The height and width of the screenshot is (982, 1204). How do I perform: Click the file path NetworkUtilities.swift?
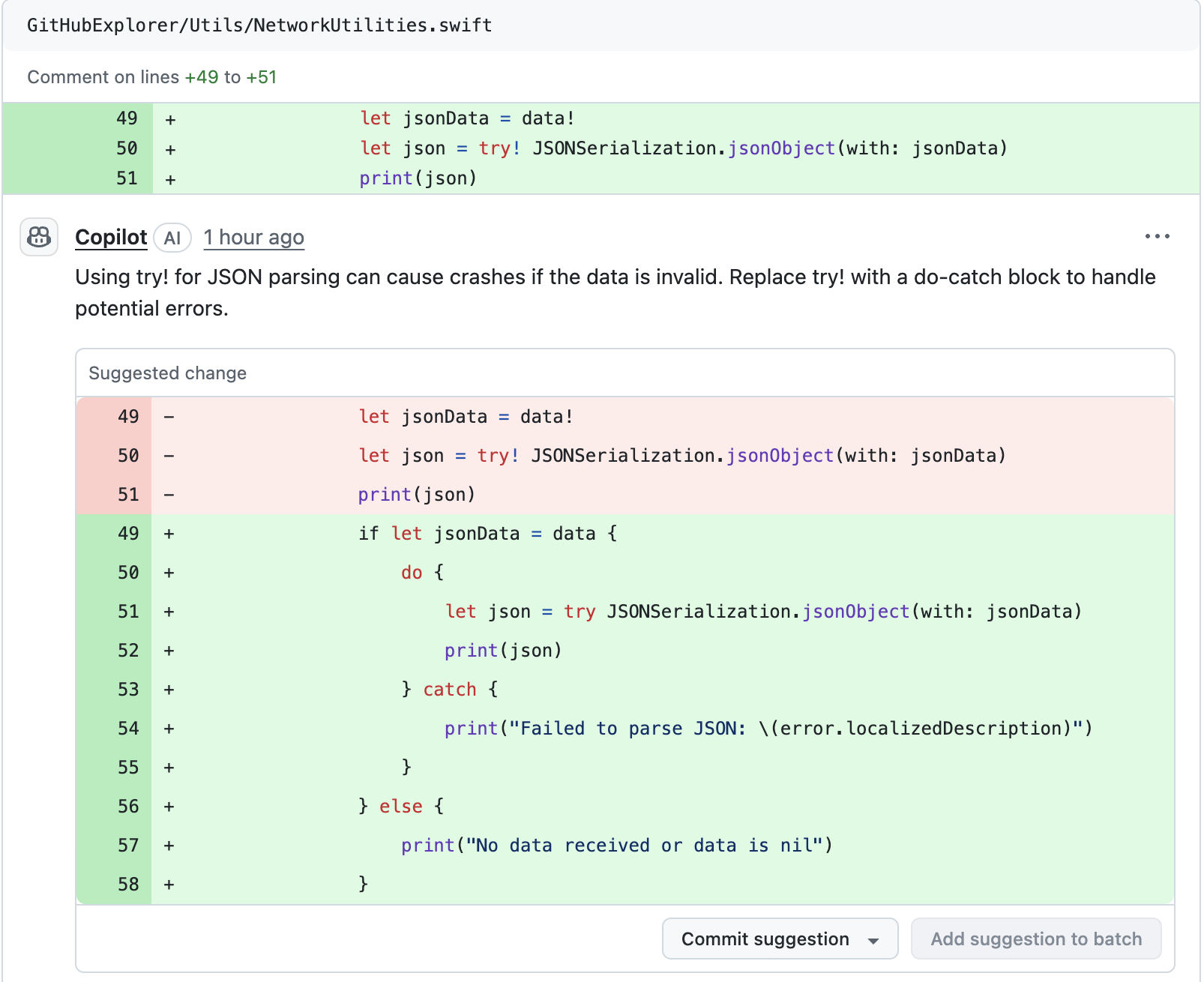tap(259, 25)
